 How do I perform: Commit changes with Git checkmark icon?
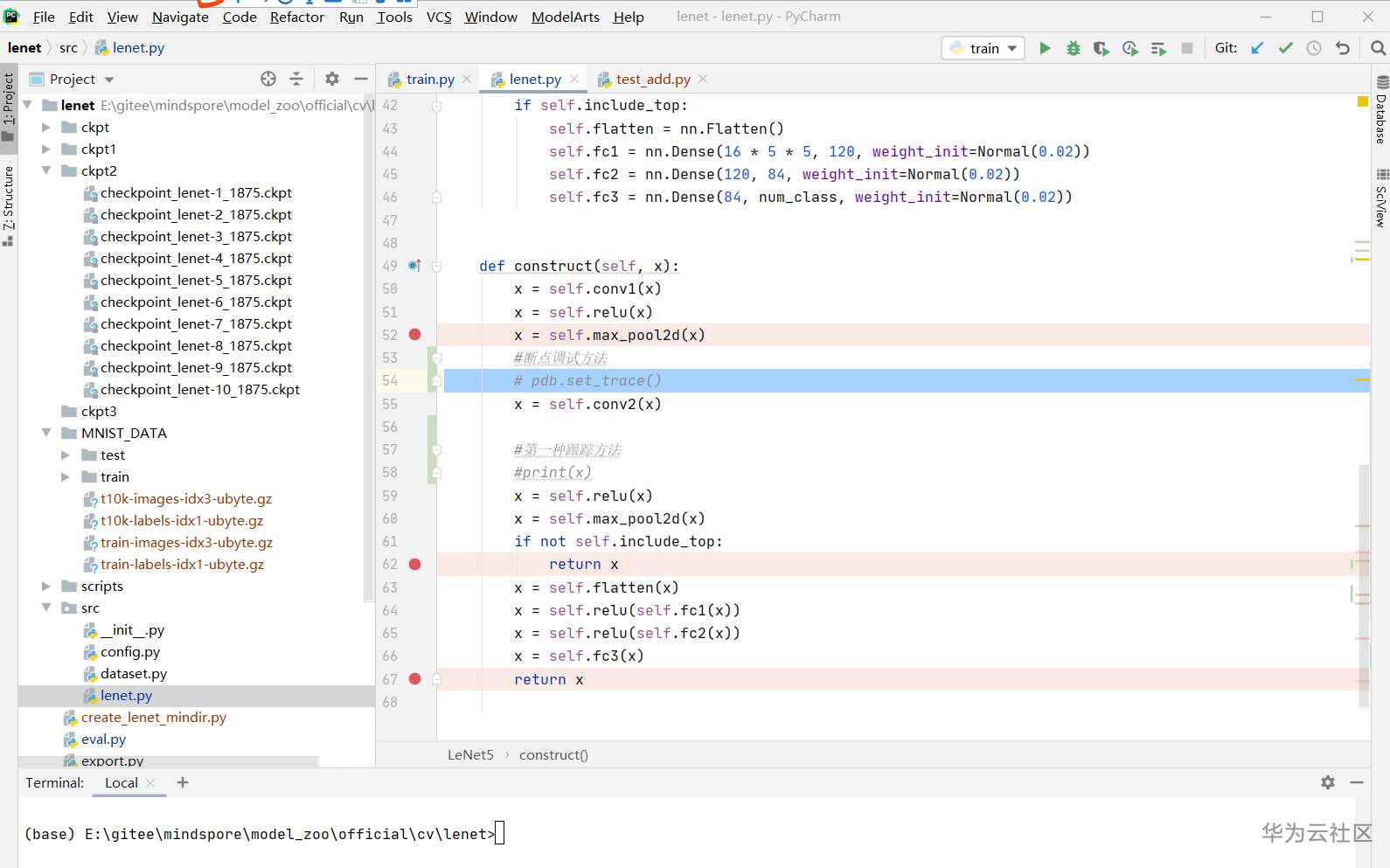1285,48
